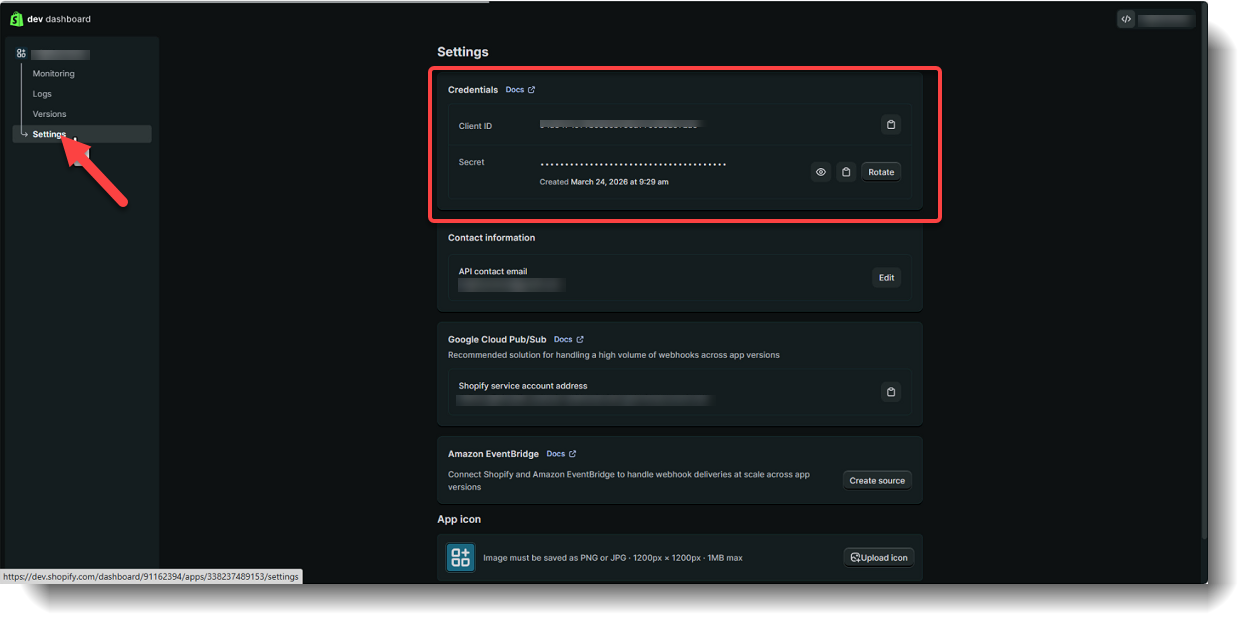
Task: Click the Credentials section title
Action: (473, 90)
